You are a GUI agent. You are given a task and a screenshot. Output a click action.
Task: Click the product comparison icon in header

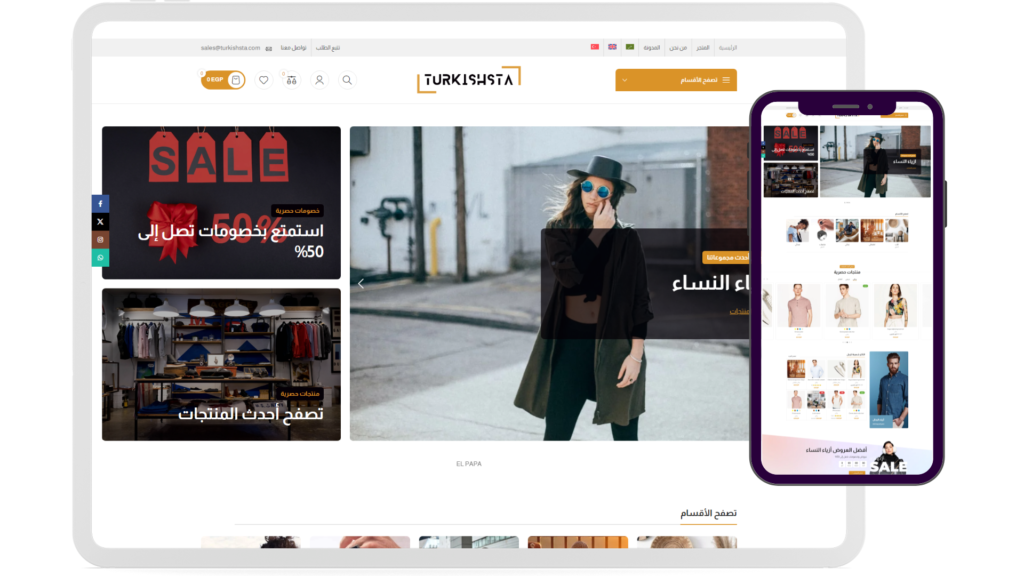[x=291, y=80]
